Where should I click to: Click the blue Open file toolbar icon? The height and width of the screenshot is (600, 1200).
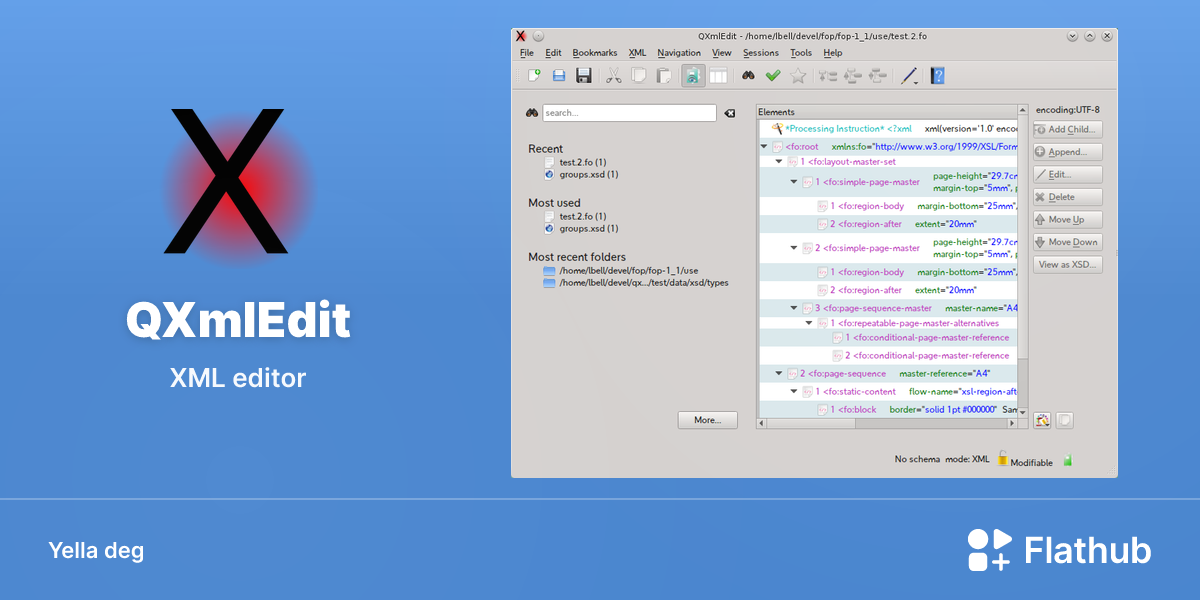coord(559,75)
